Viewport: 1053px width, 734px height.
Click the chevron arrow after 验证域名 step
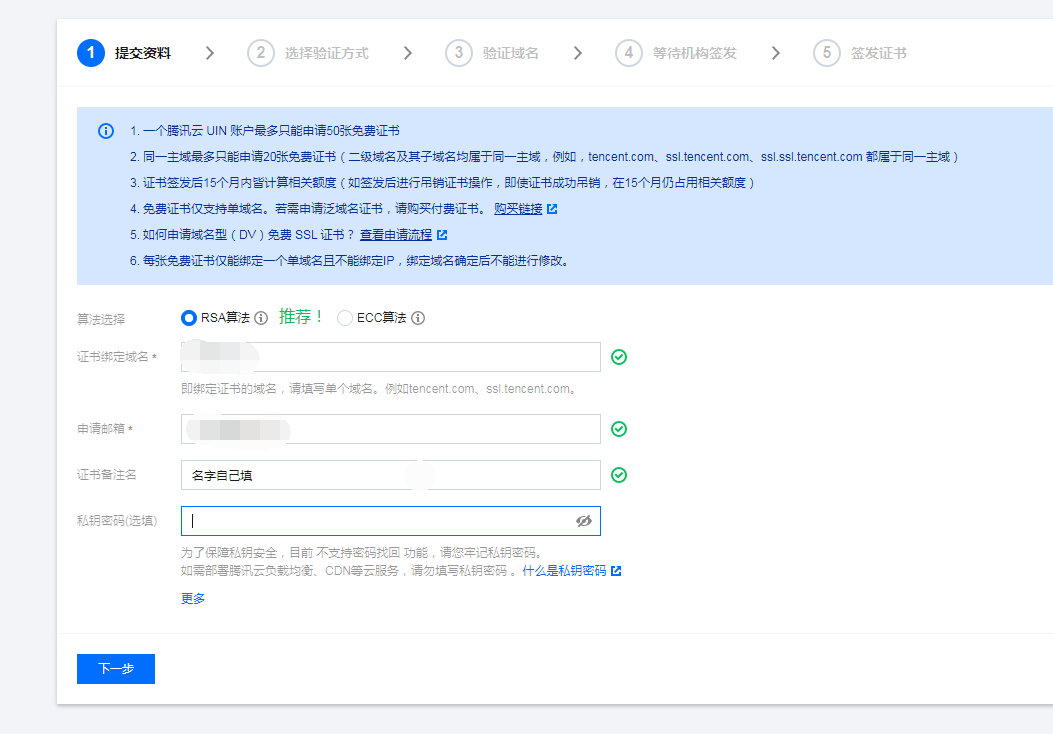(x=578, y=53)
